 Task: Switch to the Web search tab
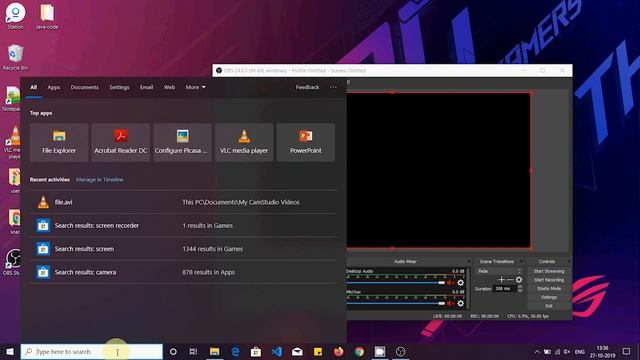tap(169, 87)
